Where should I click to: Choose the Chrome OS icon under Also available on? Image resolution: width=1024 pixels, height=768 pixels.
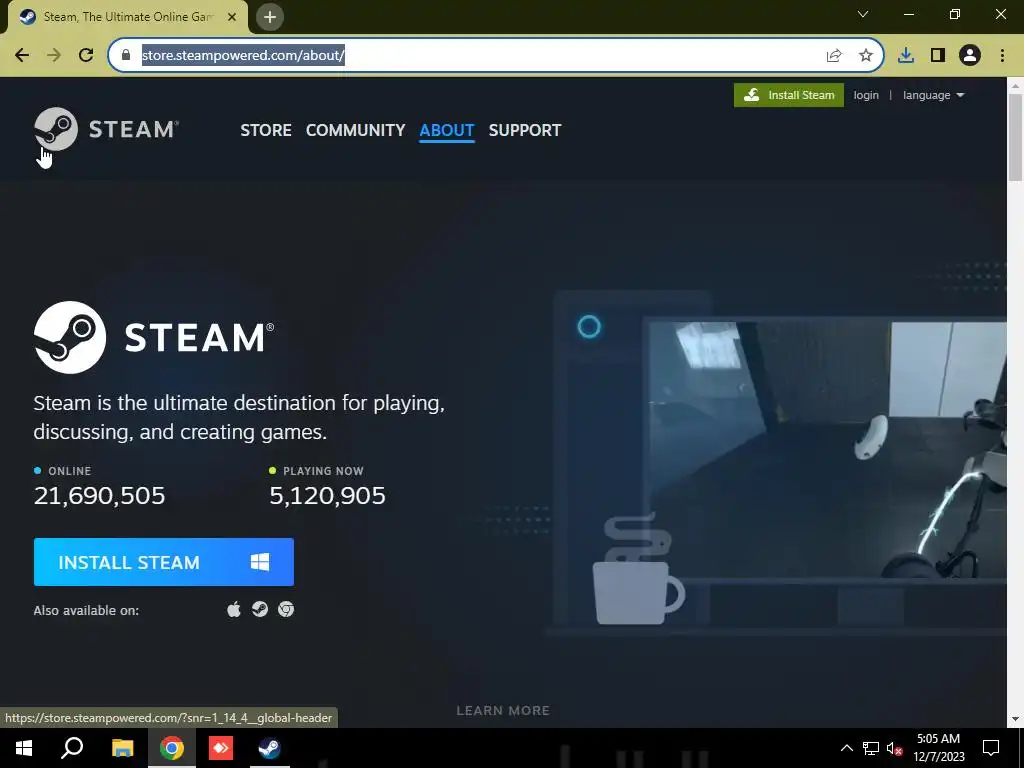click(286, 609)
